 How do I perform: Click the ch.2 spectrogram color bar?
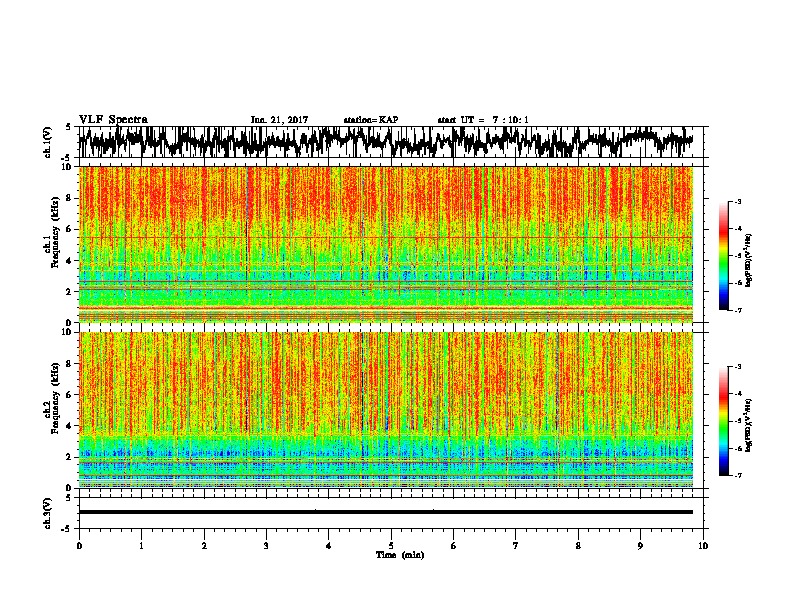[x=724, y=421]
